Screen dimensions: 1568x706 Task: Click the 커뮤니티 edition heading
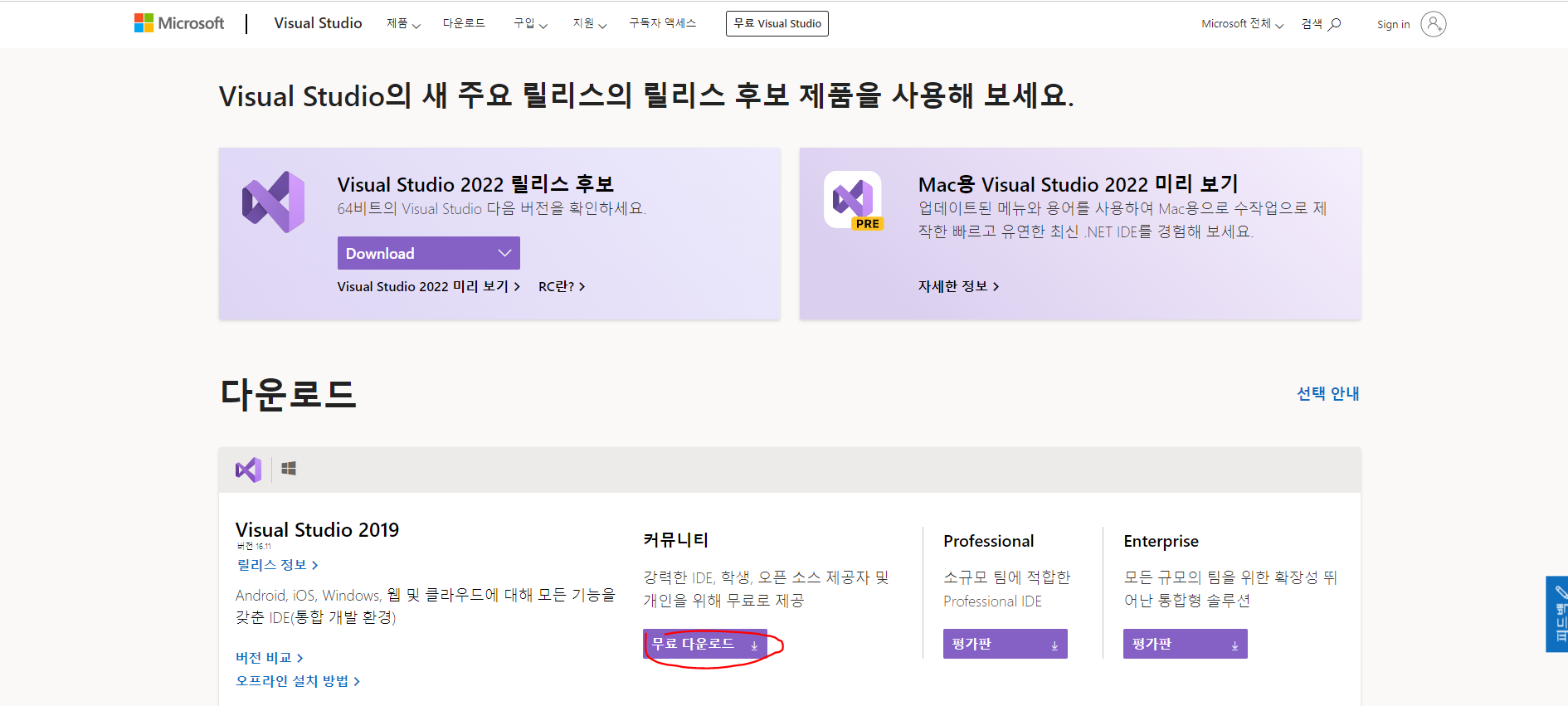coord(676,540)
